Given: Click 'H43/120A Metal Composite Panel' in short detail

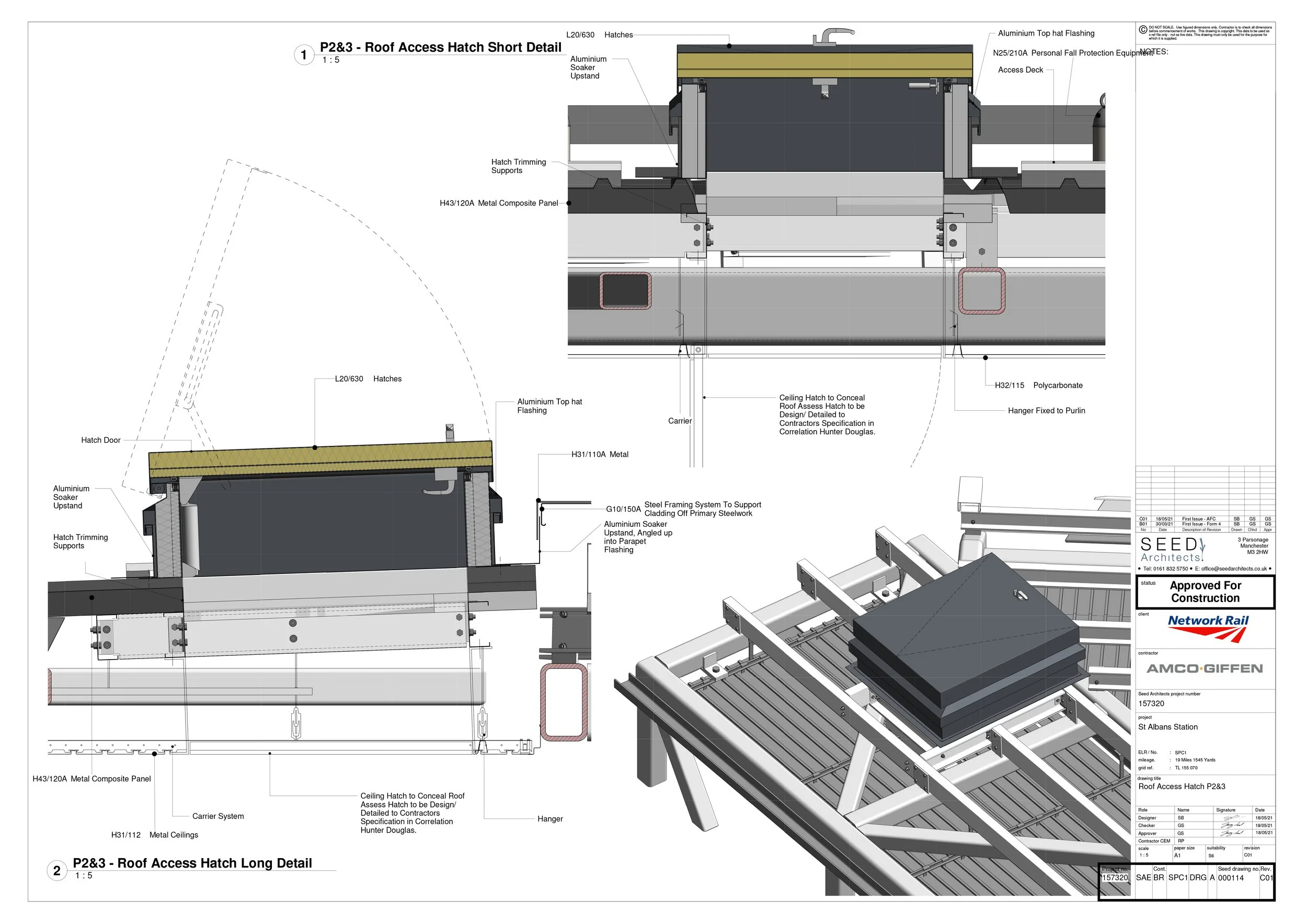Looking at the screenshot, I should [x=499, y=203].
